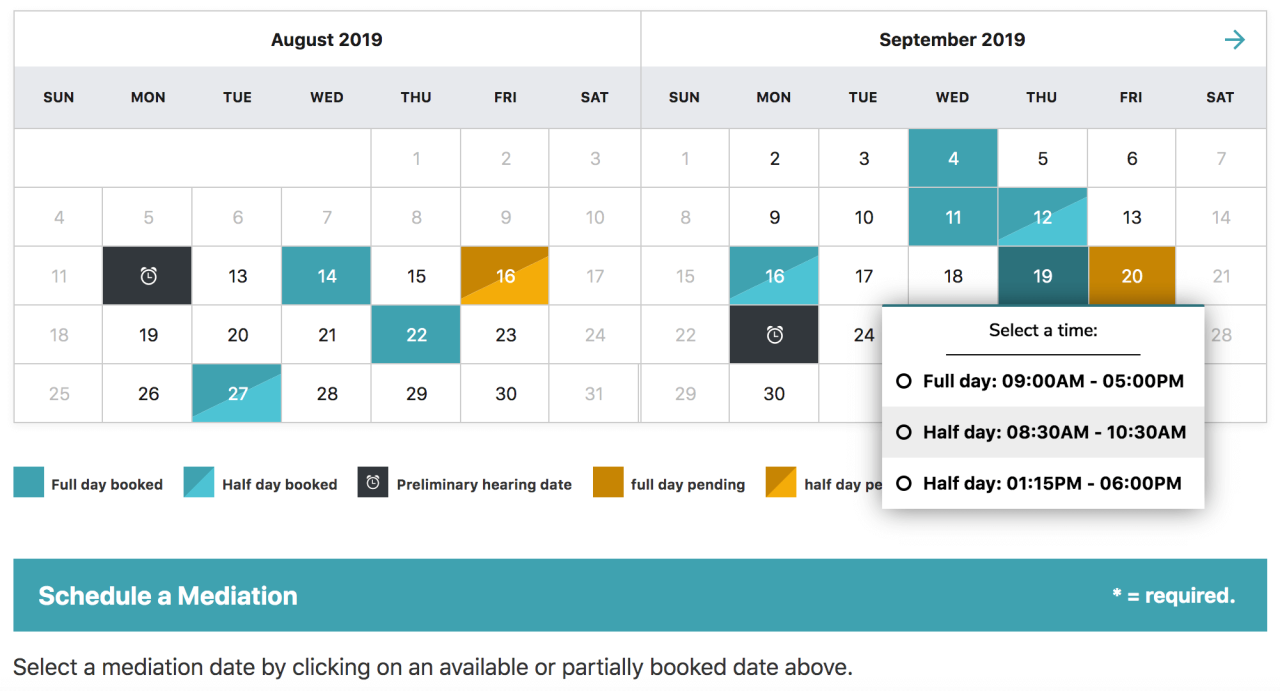This screenshot has height=691, width=1280.
Task: Choose September 16 half day booked
Action: coord(774,276)
